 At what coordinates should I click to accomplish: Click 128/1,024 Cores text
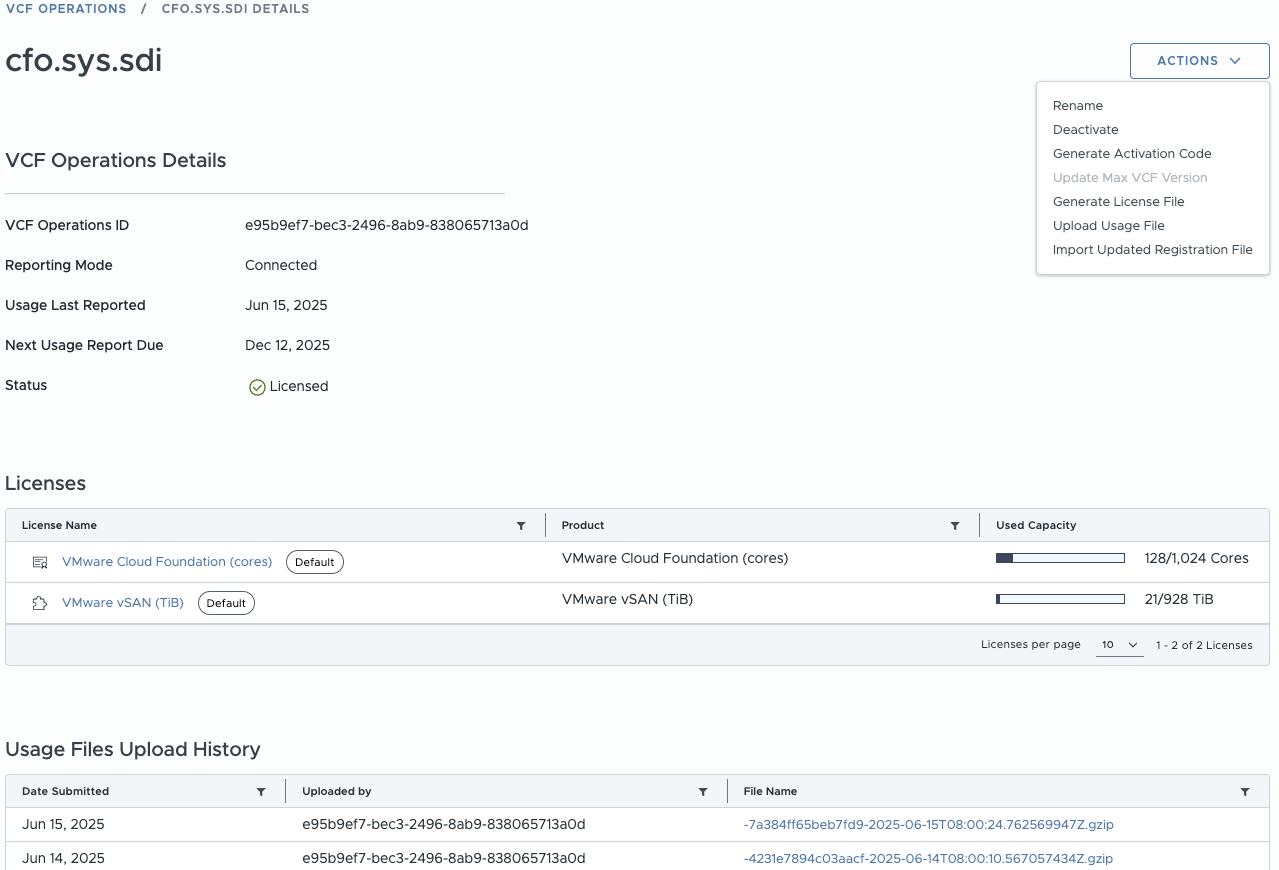coord(1196,558)
